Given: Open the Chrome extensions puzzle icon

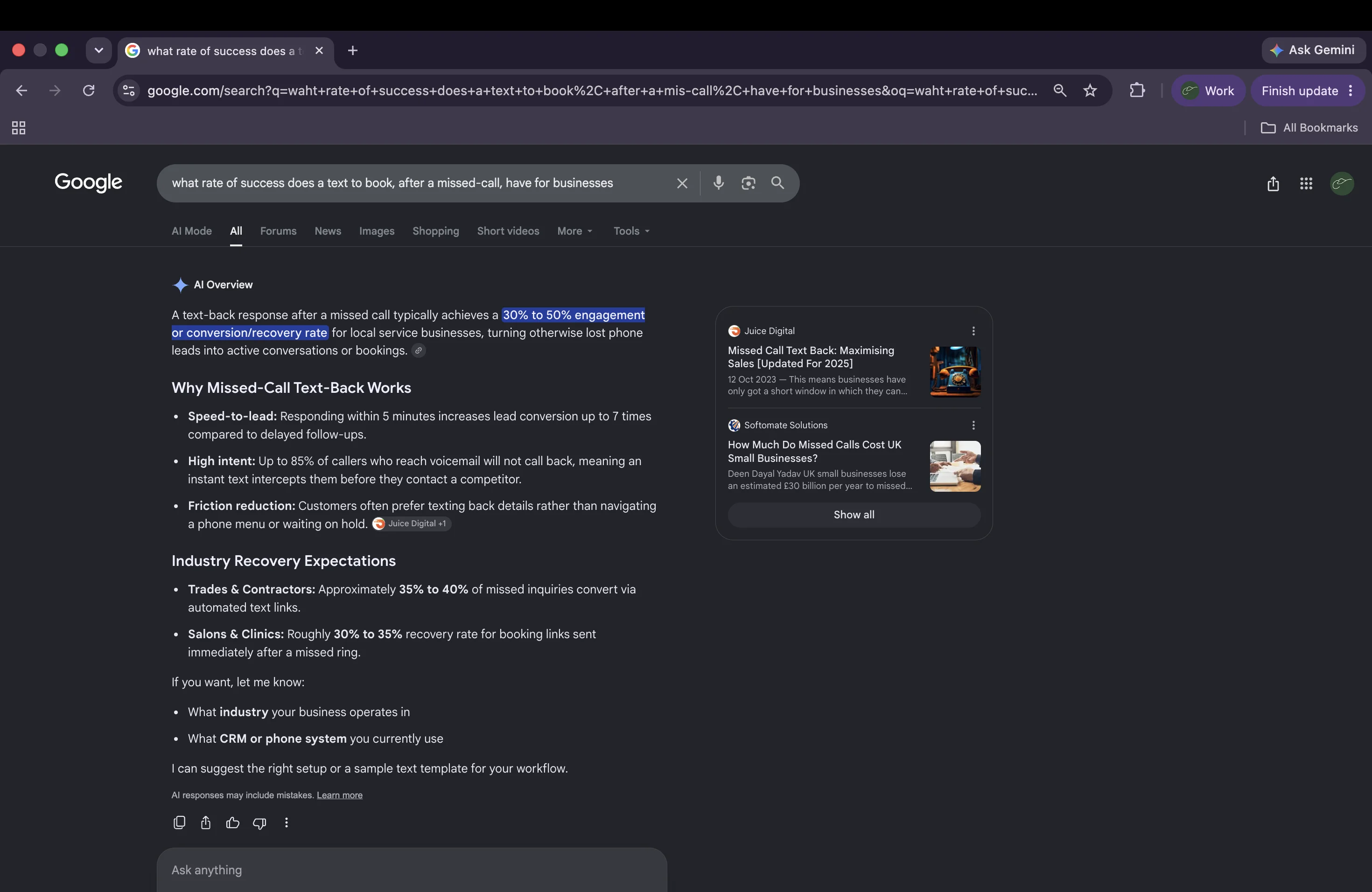Looking at the screenshot, I should pos(1137,91).
